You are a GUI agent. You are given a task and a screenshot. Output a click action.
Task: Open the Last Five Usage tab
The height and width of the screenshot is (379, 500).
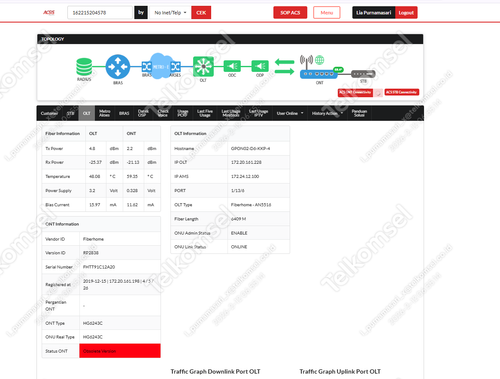click(205, 113)
